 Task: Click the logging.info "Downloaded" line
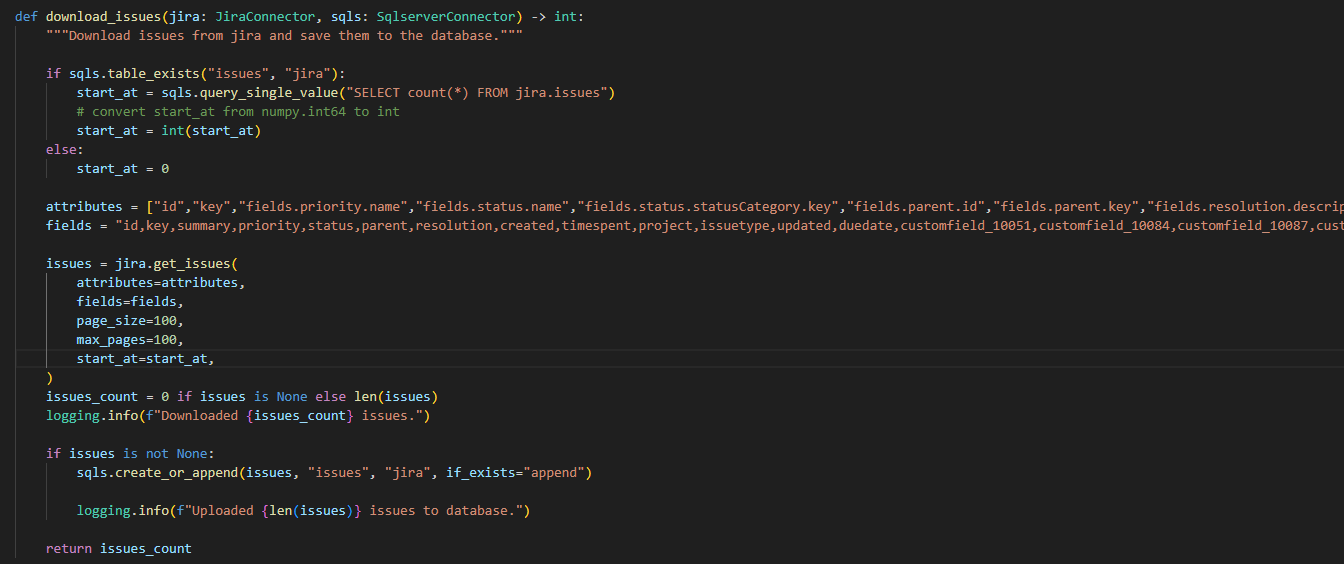tap(238, 416)
